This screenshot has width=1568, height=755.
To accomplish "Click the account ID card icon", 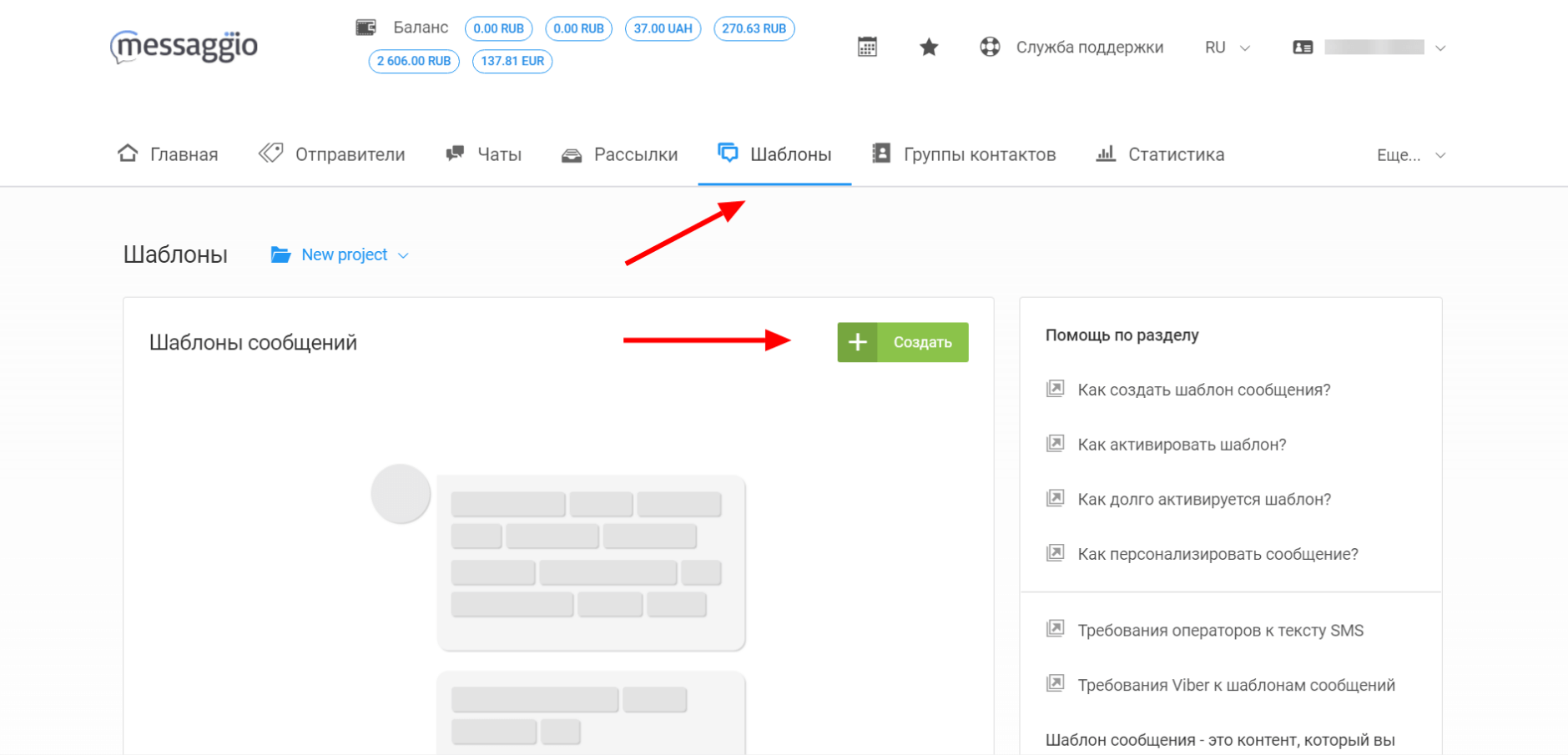I will (1303, 48).
